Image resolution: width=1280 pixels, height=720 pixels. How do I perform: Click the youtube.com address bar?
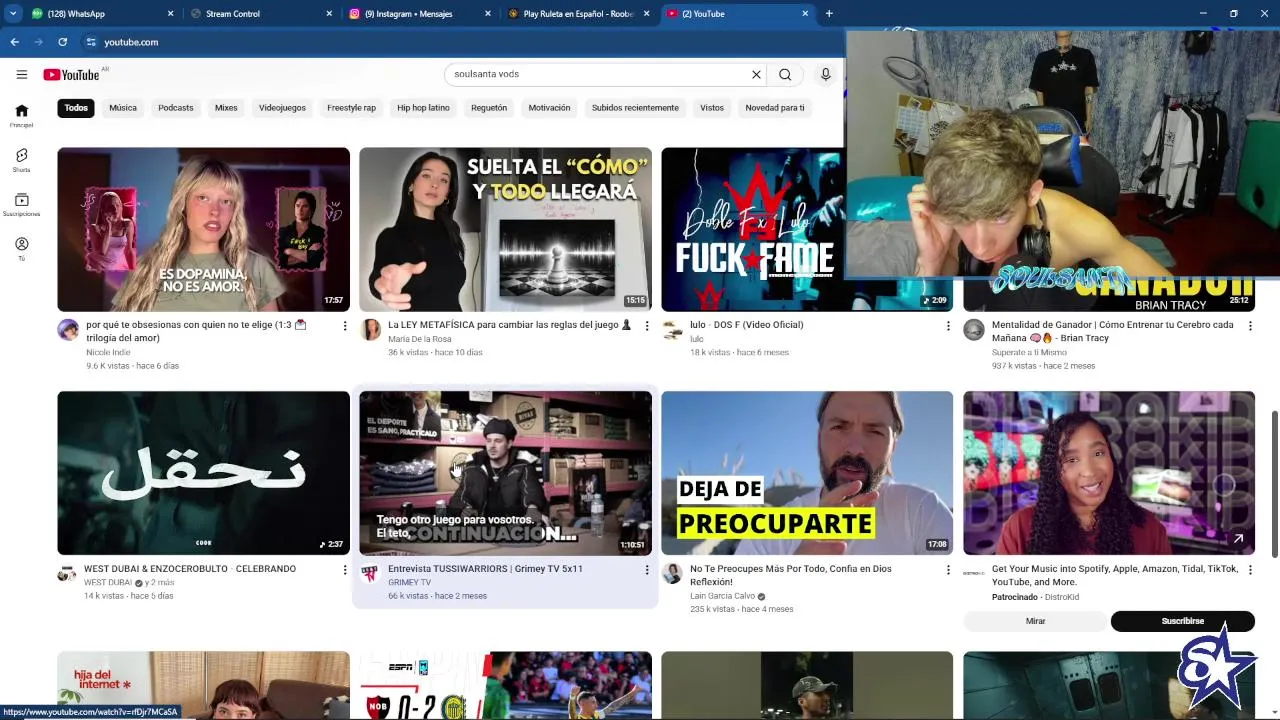pos(460,42)
